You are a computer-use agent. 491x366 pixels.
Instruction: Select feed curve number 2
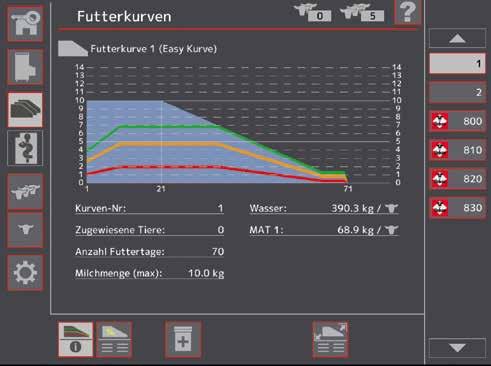[x=457, y=92]
